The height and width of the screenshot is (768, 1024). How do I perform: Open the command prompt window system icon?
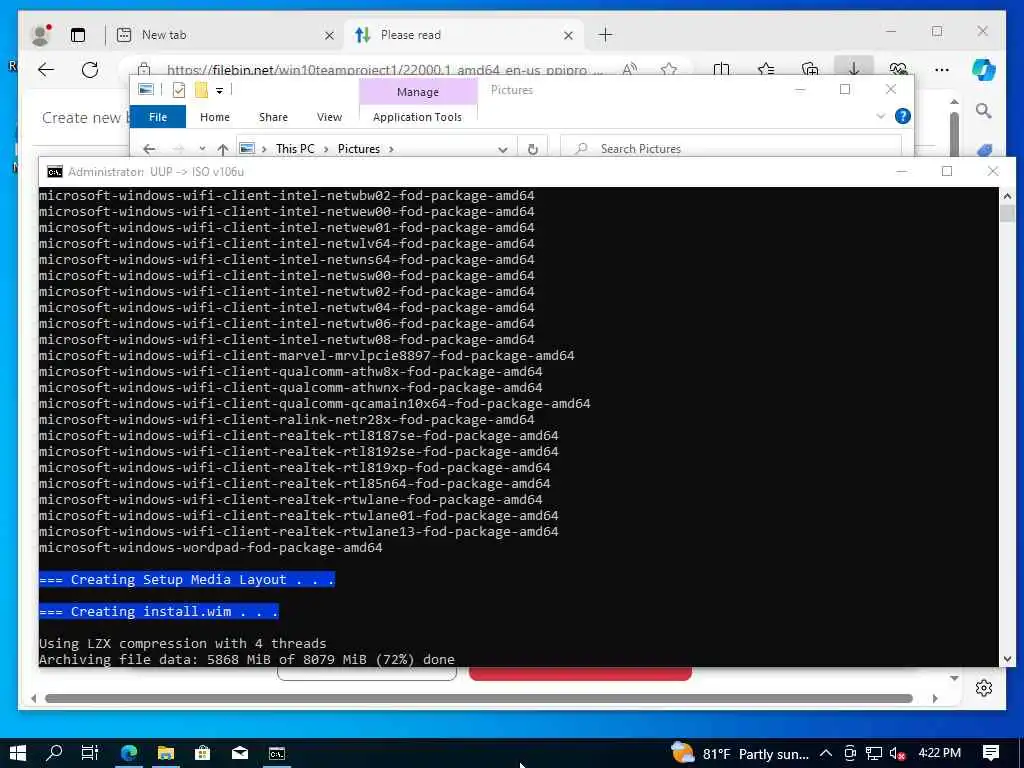pyautogui.click(x=55, y=172)
